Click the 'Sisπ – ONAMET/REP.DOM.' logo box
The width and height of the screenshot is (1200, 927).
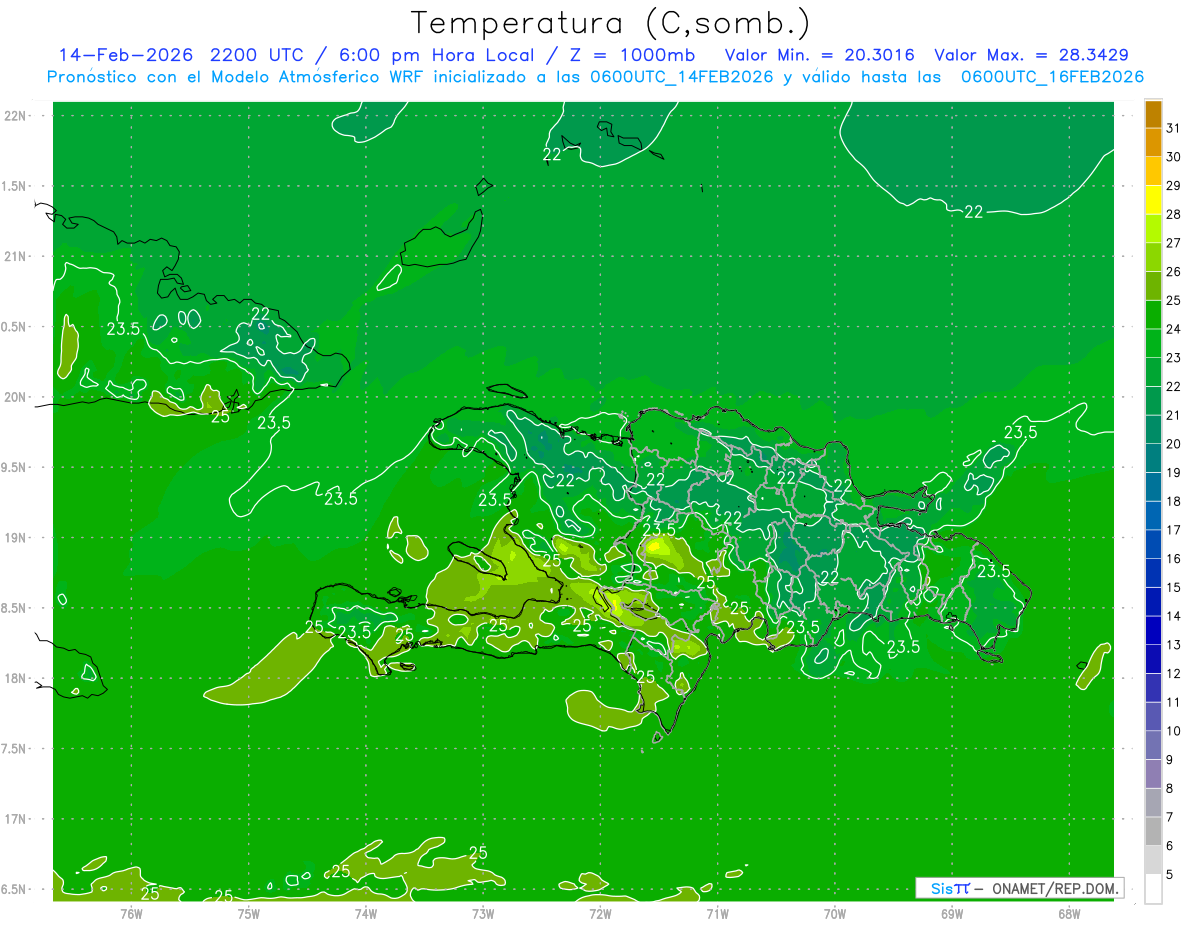pos(1019,888)
